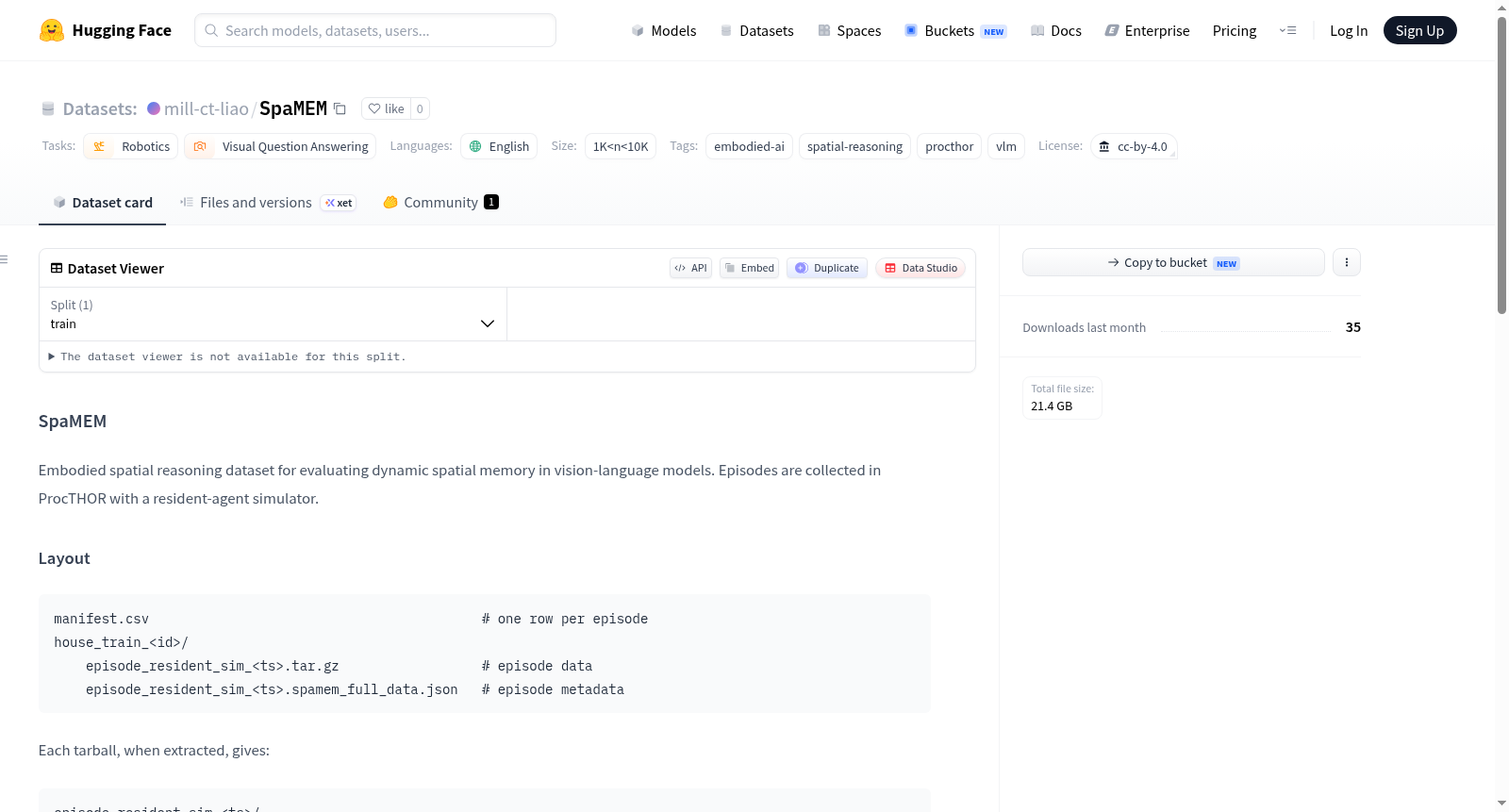Open the Models page
The image size is (1509, 812).
(x=664, y=30)
